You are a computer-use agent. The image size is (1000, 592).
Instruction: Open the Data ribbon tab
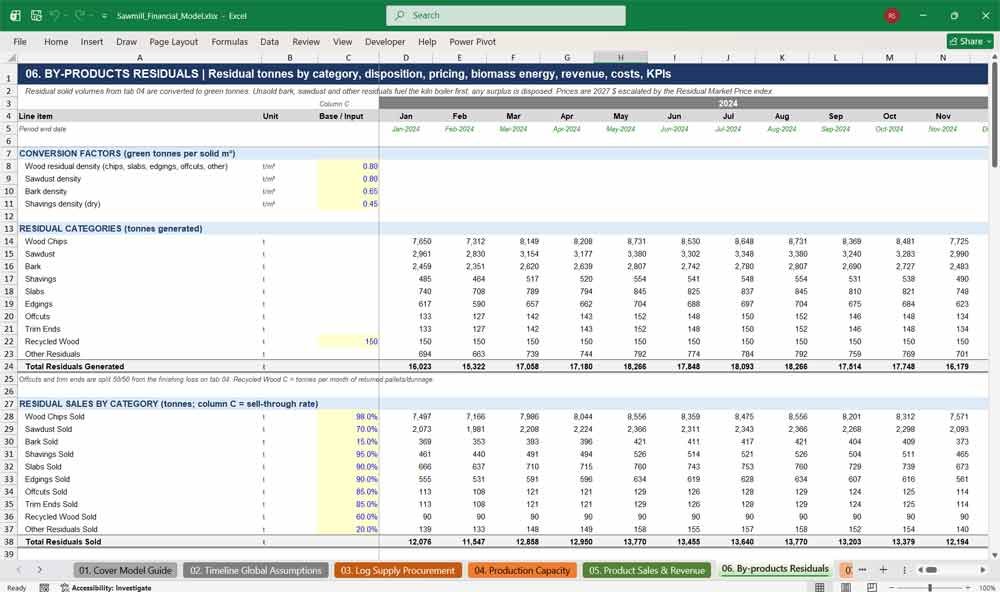point(269,41)
